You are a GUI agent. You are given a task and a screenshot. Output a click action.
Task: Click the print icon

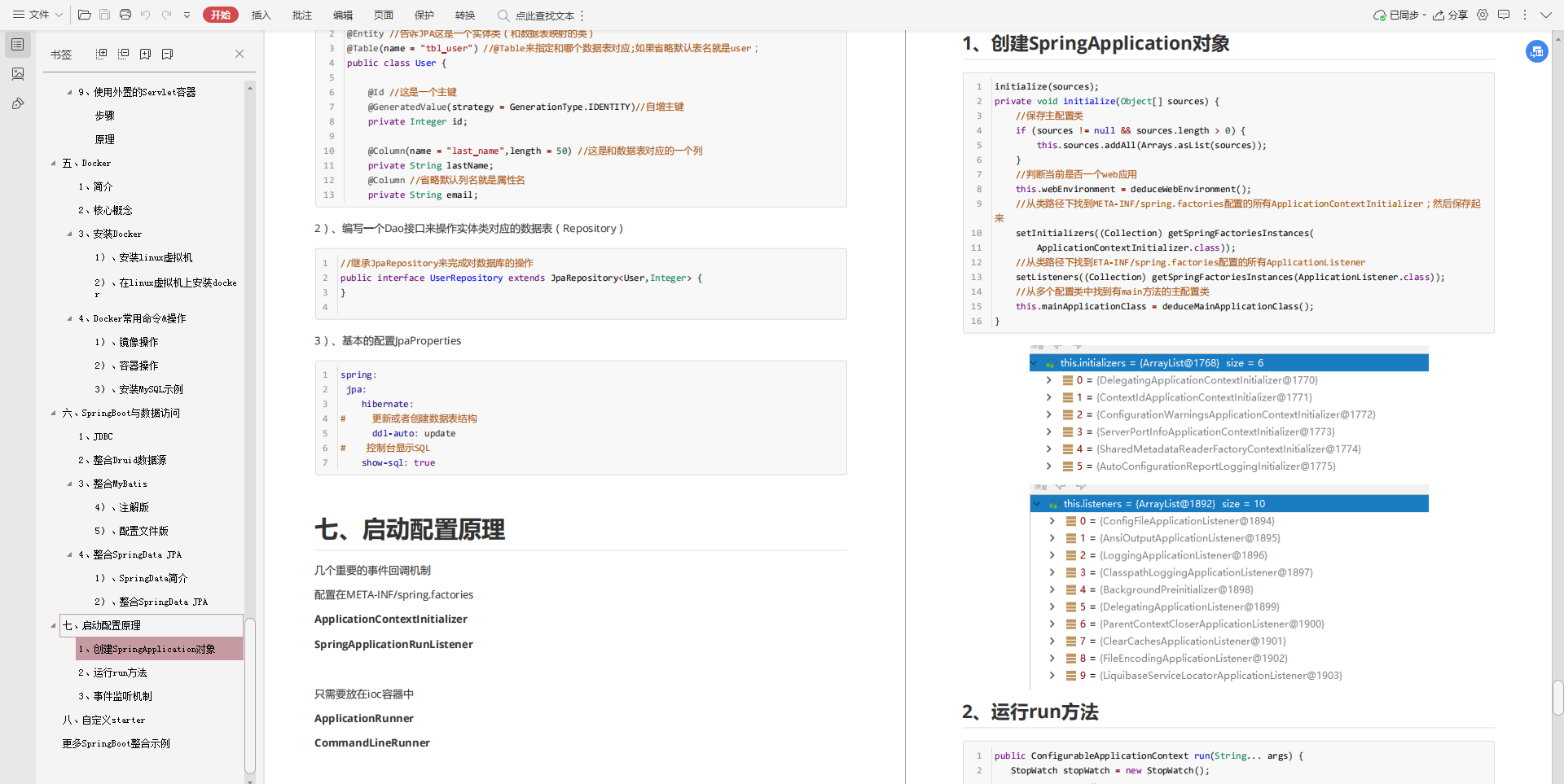125,15
